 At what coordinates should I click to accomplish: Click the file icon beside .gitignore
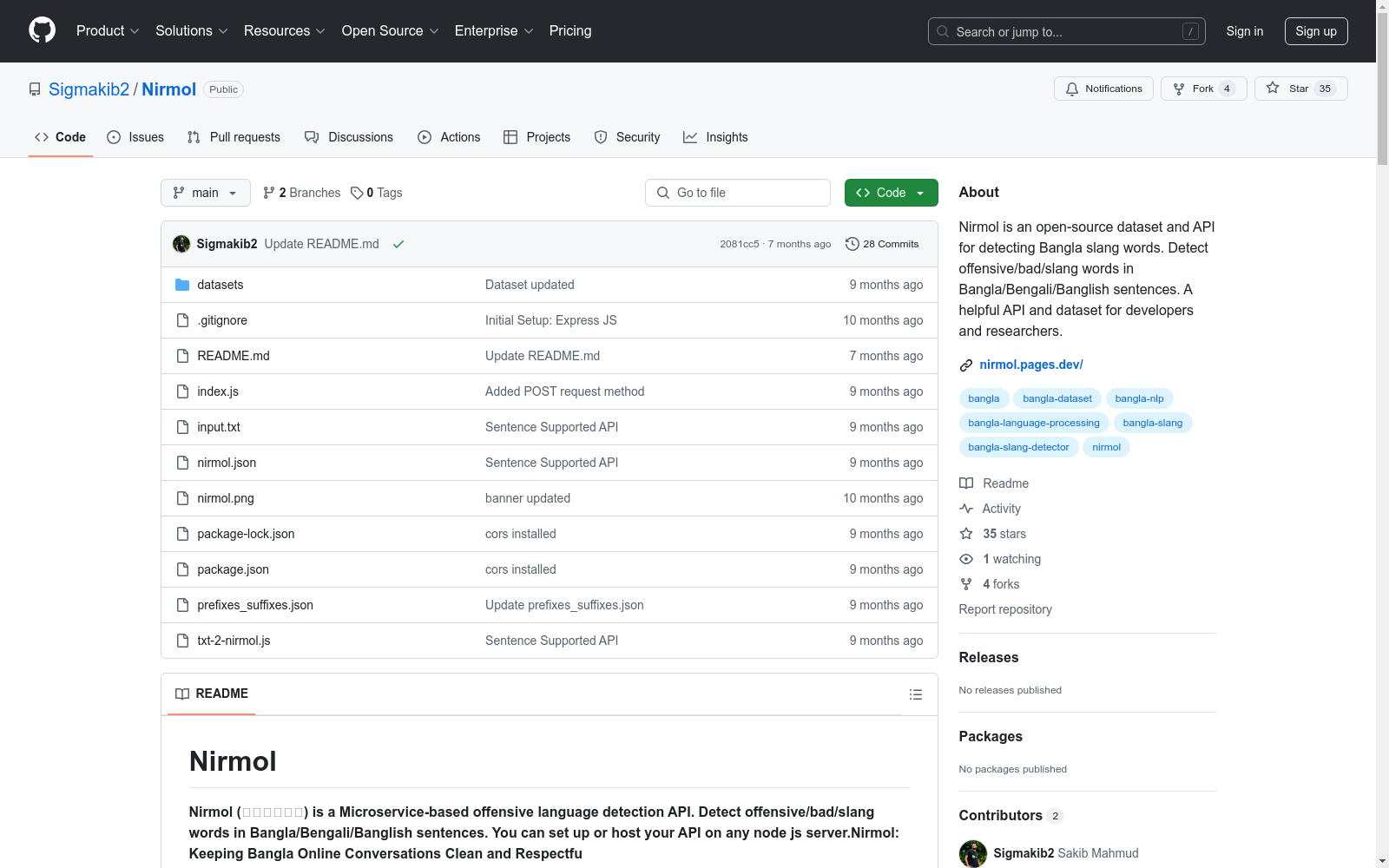(x=182, y=320)
